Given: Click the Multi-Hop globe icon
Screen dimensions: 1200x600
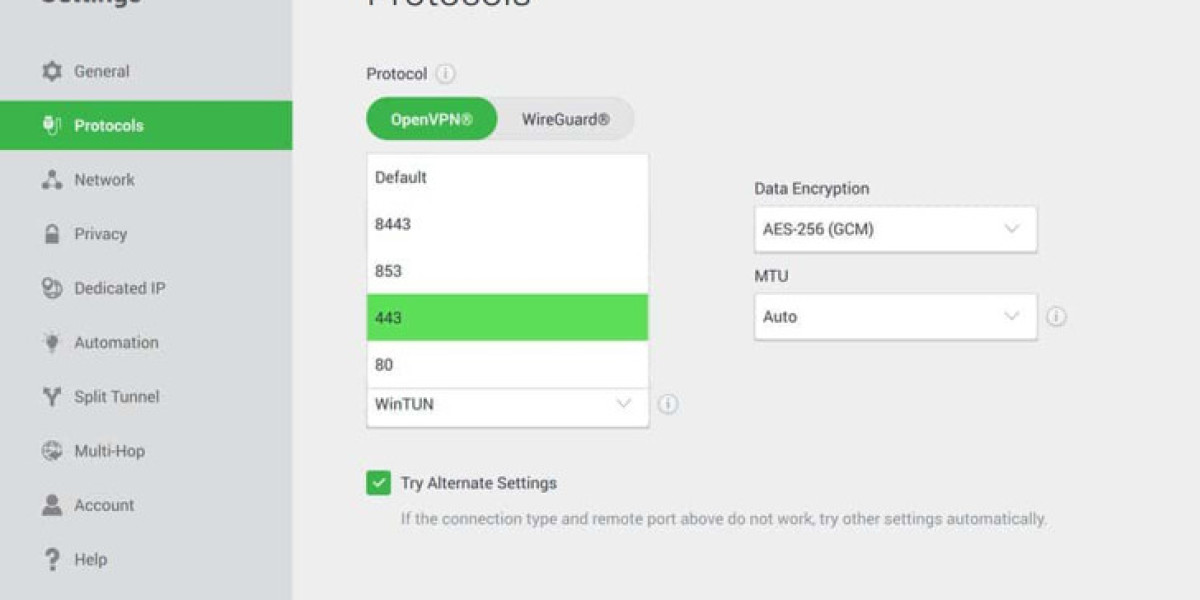Looking at the screenshot, I should [x=52, y=451].
